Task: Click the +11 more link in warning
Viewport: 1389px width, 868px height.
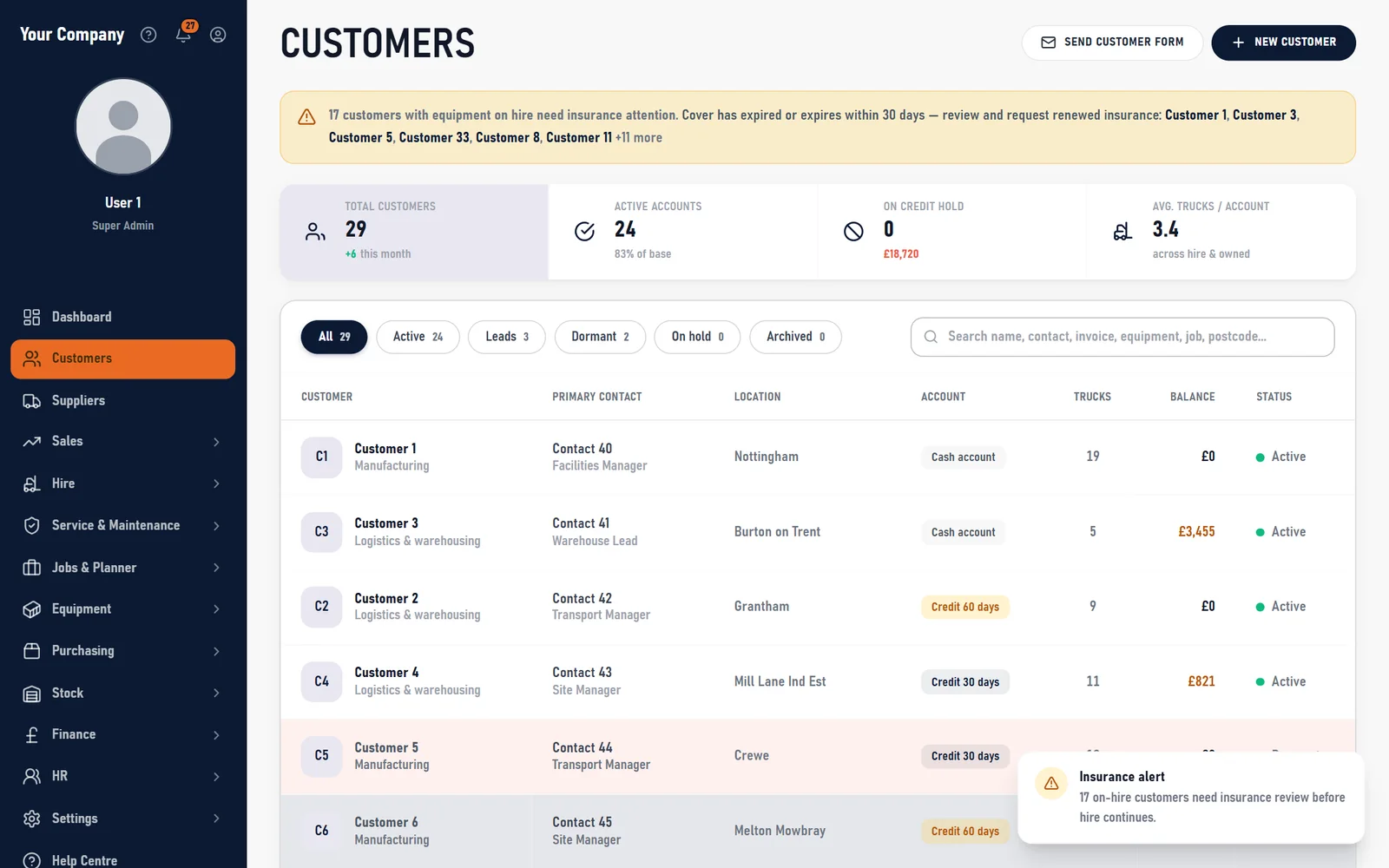Action: (639, 137)
